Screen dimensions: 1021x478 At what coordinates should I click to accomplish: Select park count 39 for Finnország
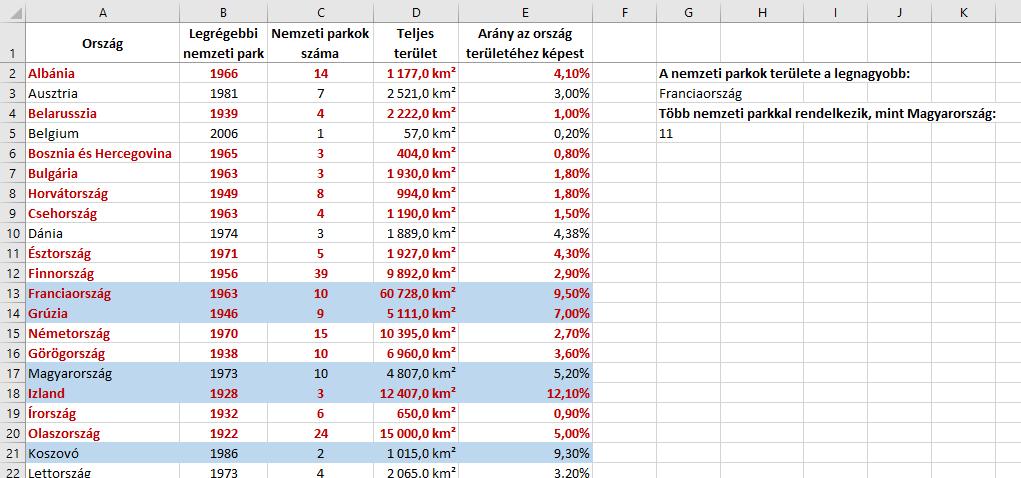point(320,274)
